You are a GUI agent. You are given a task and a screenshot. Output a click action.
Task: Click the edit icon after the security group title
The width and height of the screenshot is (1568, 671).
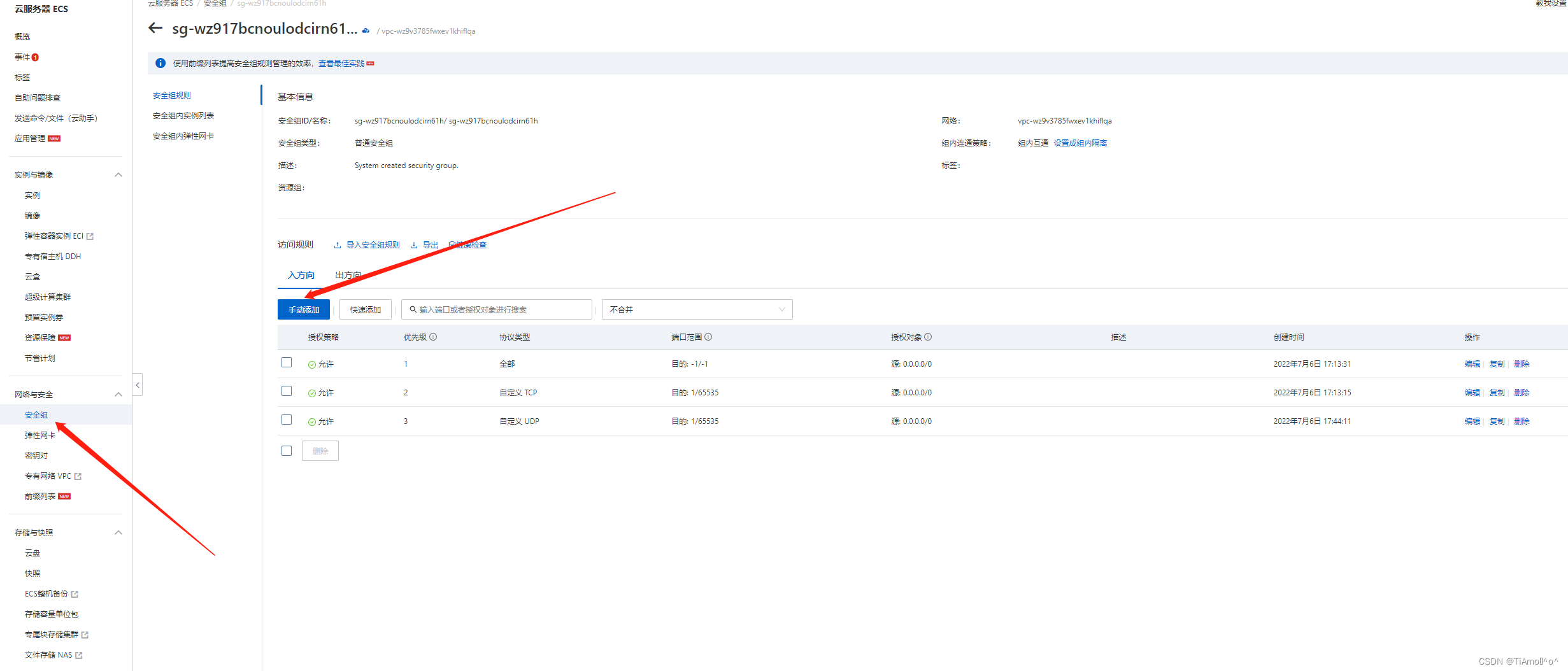(x=366, y=31)
